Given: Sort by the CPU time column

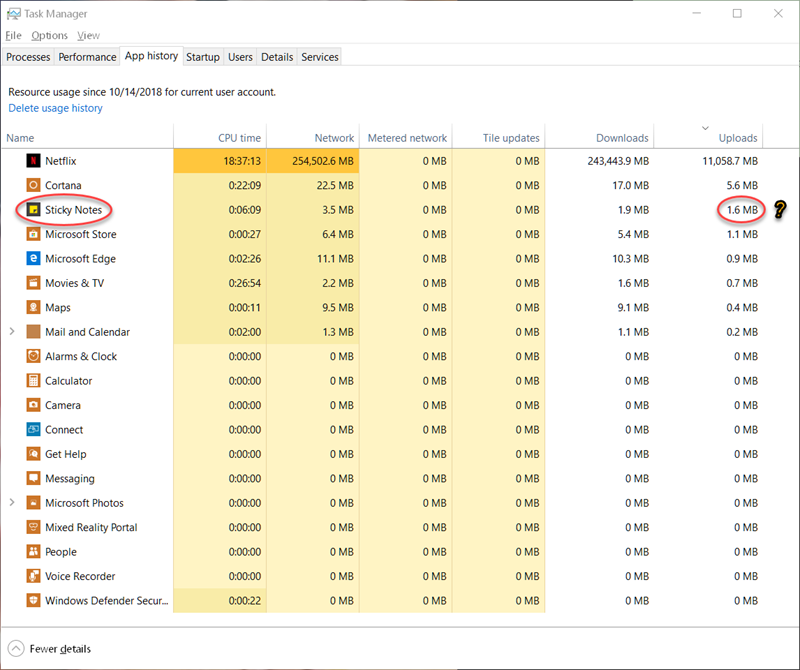Looking at the screenshot, I should (220, 136).
